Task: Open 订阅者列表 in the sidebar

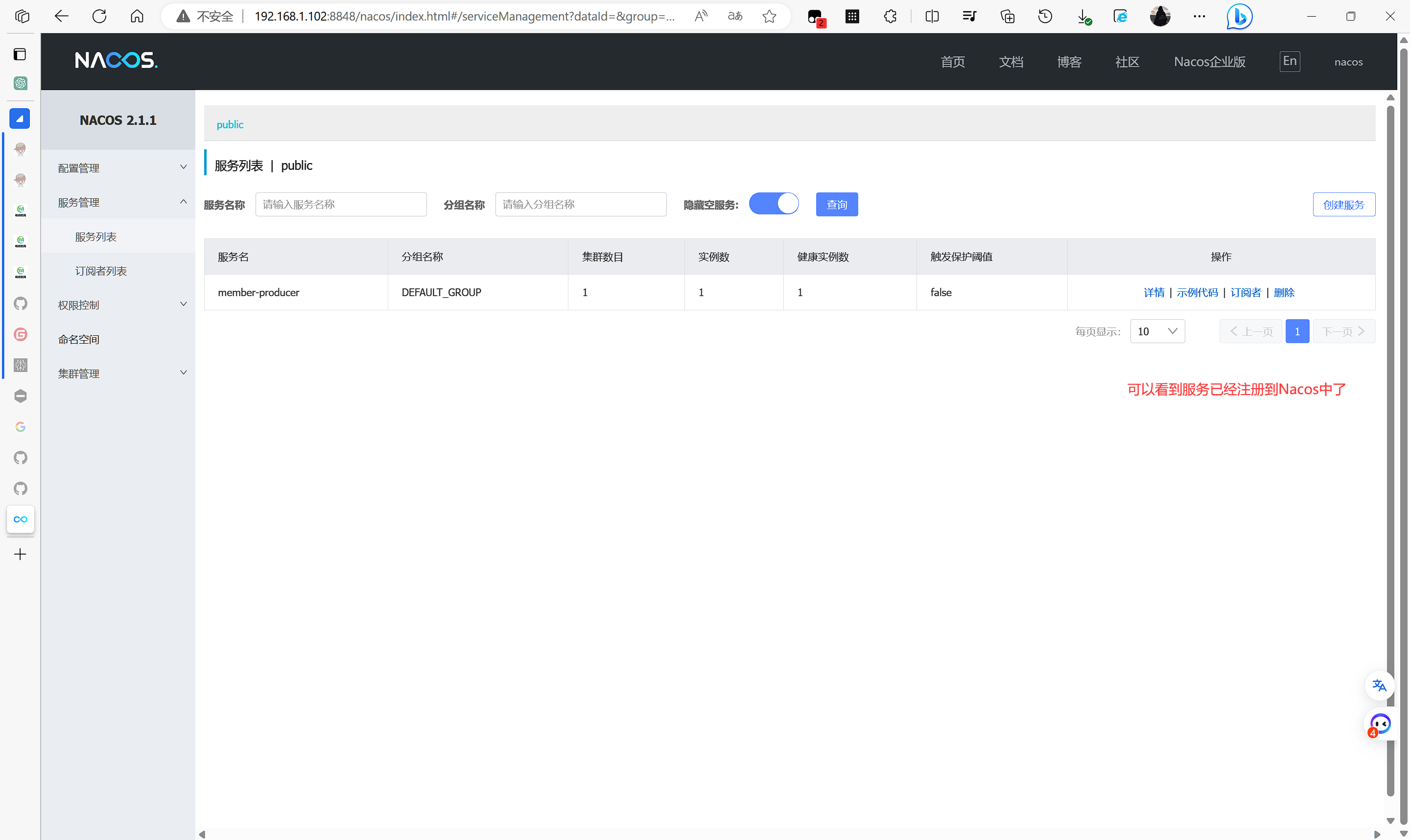Action: click(101, 271)
